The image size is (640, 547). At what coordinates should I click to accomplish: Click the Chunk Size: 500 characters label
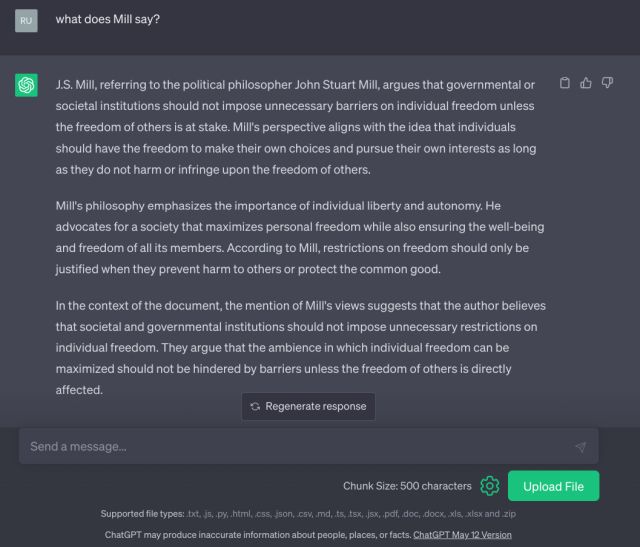tap(407, 486)
